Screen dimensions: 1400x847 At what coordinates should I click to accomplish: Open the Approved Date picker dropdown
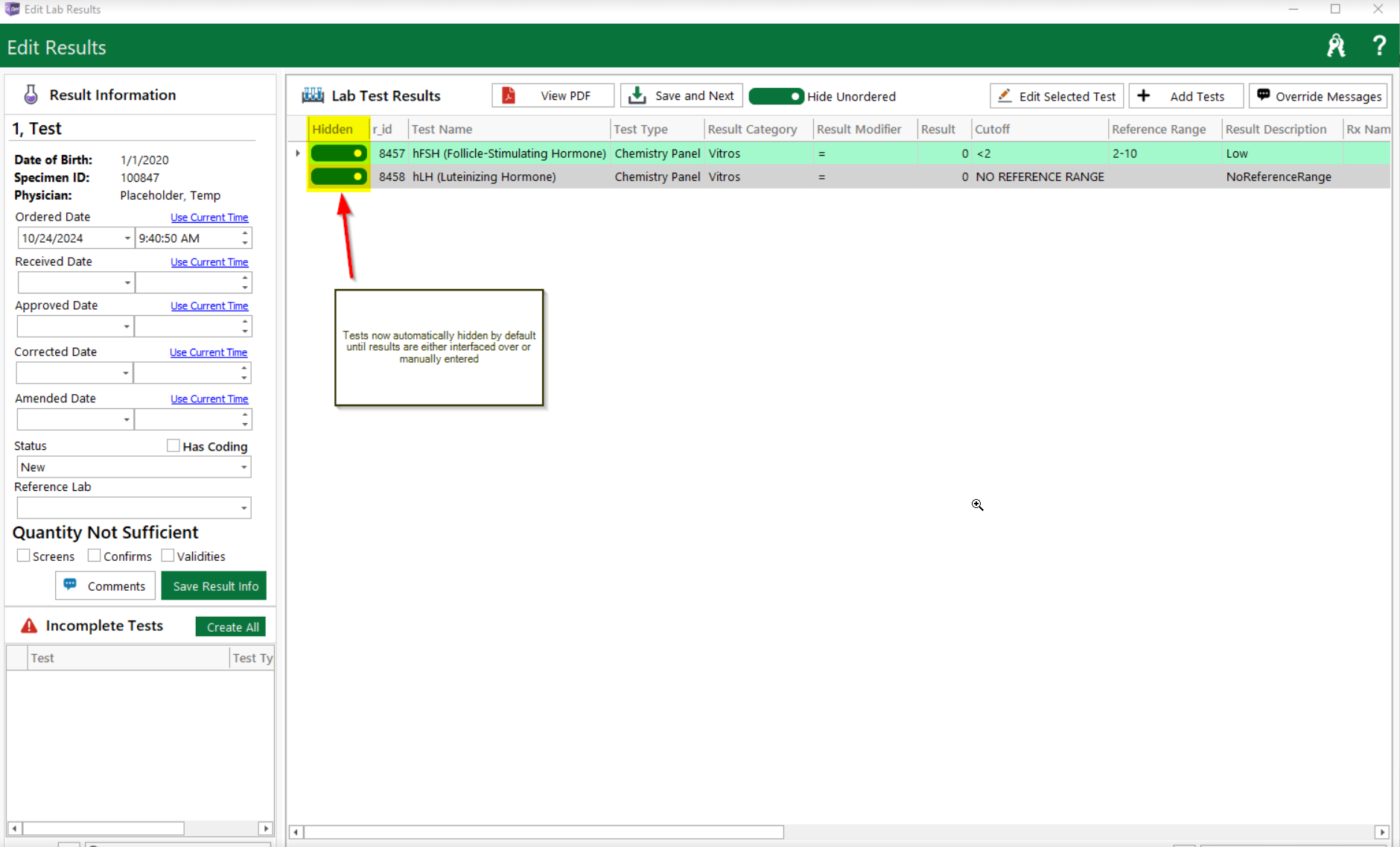tap(127, 326)
